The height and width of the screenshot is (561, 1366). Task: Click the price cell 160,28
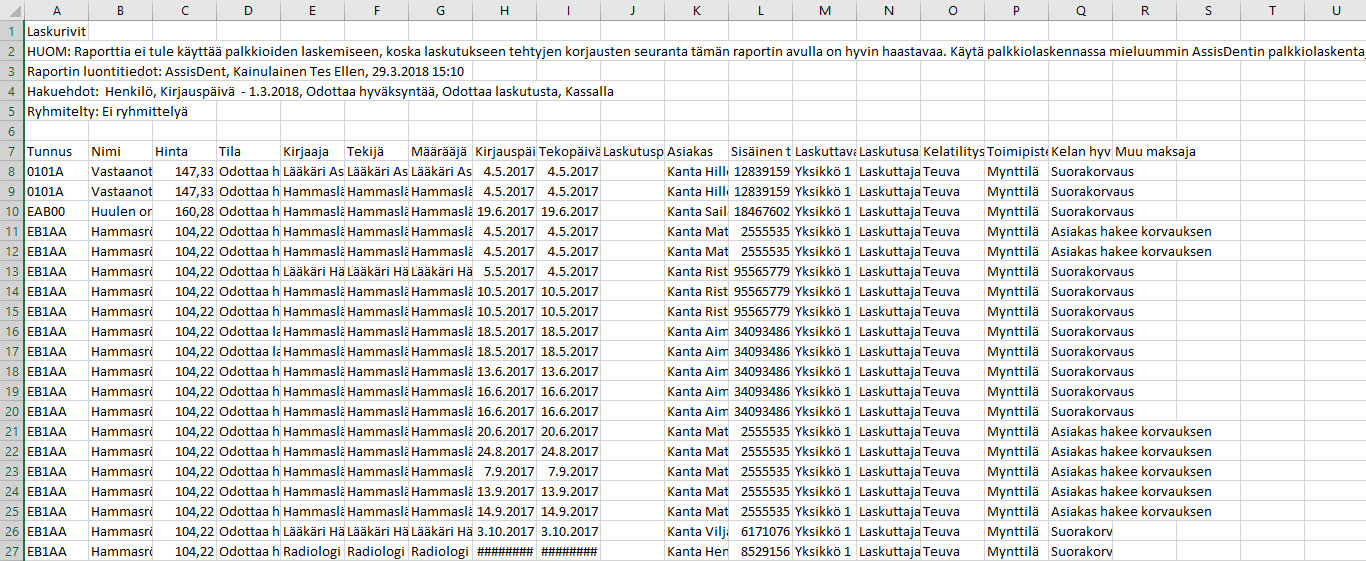(184, 211)
